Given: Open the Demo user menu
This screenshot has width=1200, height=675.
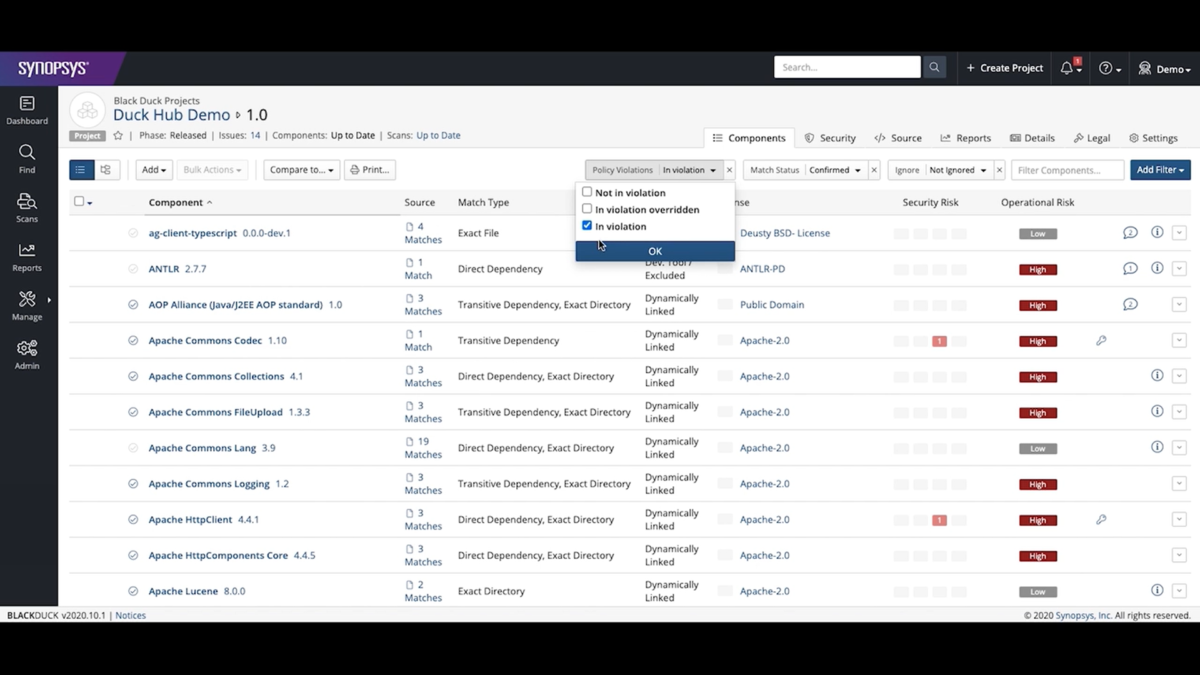Looking at the screenshot, I should pos(1165,68).
